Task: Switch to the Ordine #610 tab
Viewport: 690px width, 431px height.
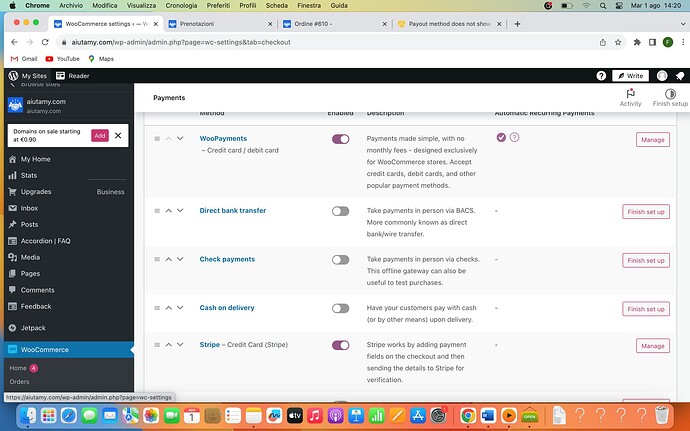Action: pyautogui.click(x=335, y=24)
